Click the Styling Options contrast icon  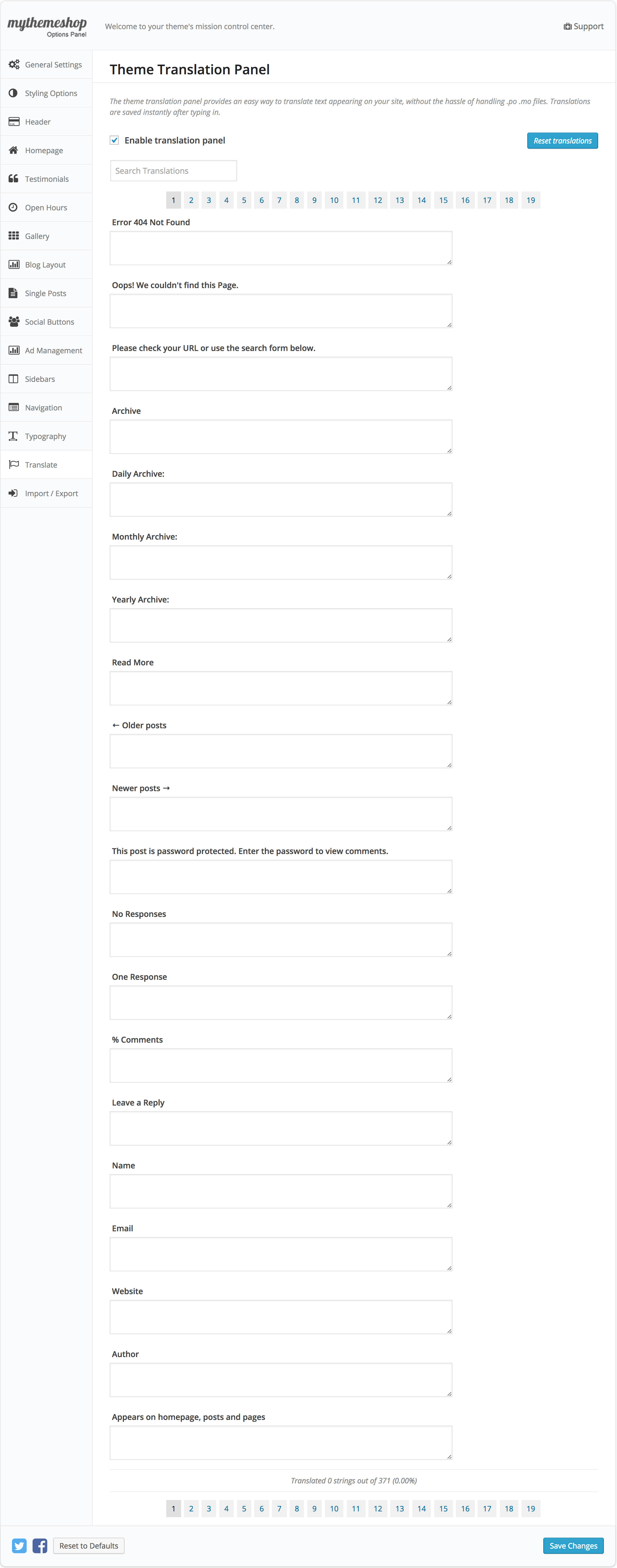tap(13, 93)
